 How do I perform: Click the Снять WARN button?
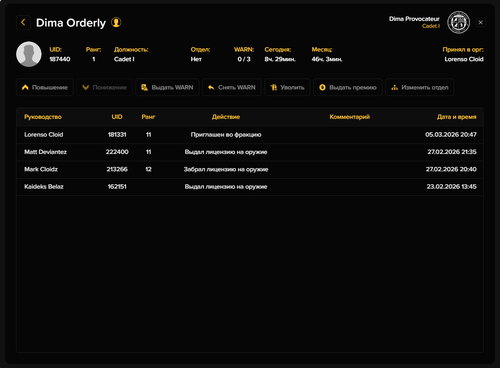pyautogui.click(x=232, y=87)
